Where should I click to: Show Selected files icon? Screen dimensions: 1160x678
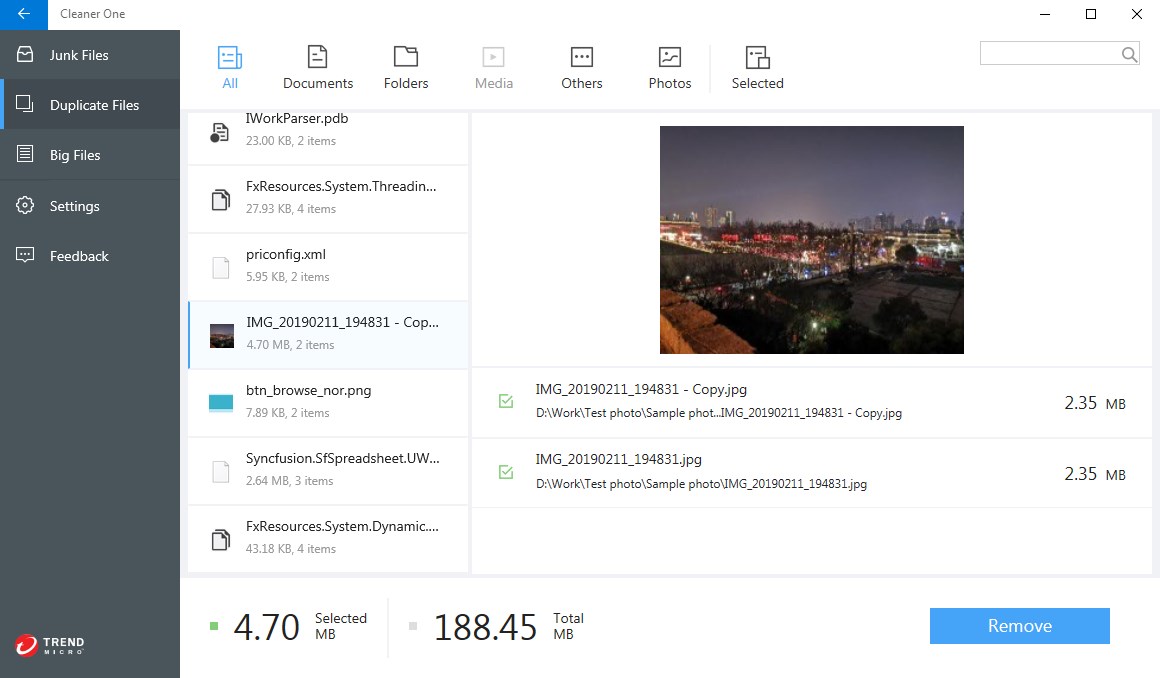click(758, 57)
